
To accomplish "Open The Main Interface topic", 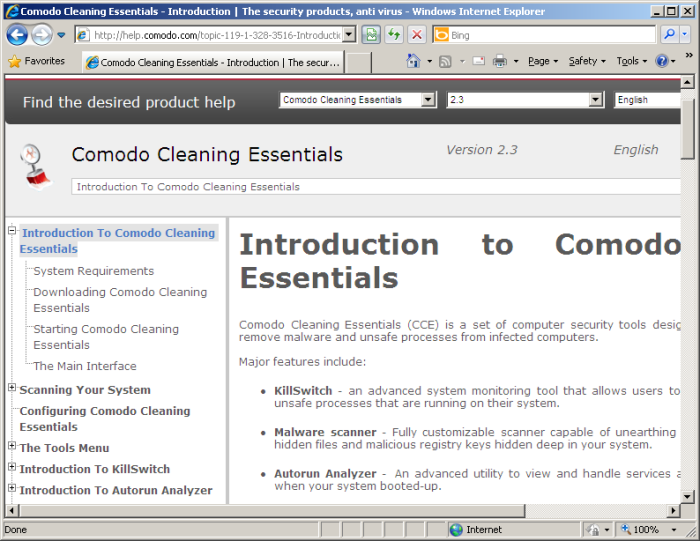I will pyautogui.click(x=85, y=366).
